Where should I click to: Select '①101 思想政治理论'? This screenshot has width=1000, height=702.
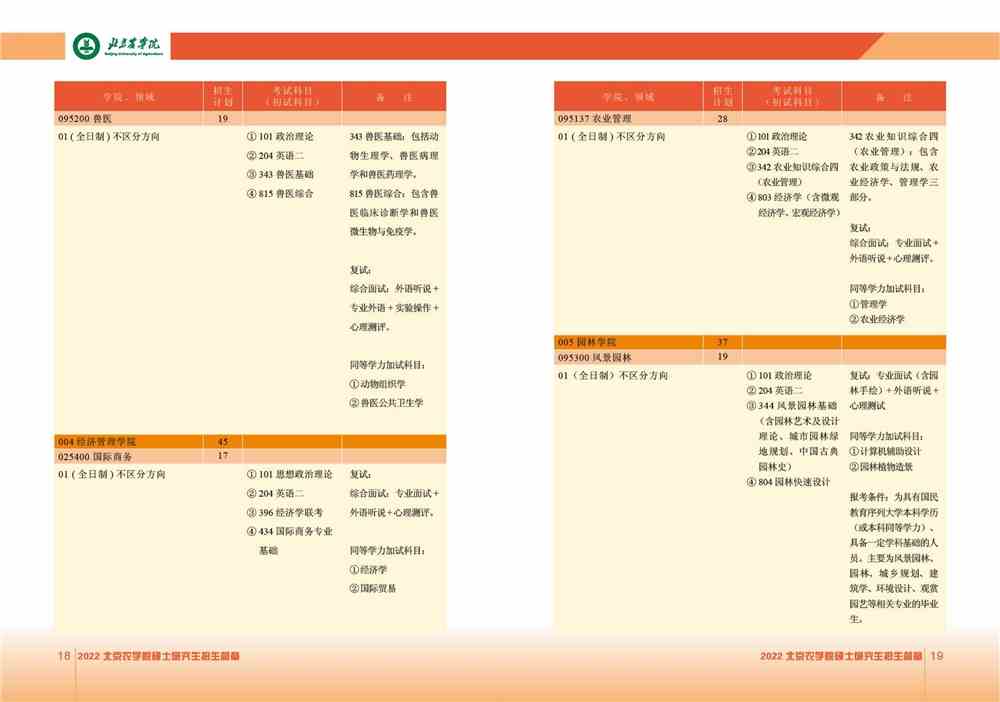290,474
